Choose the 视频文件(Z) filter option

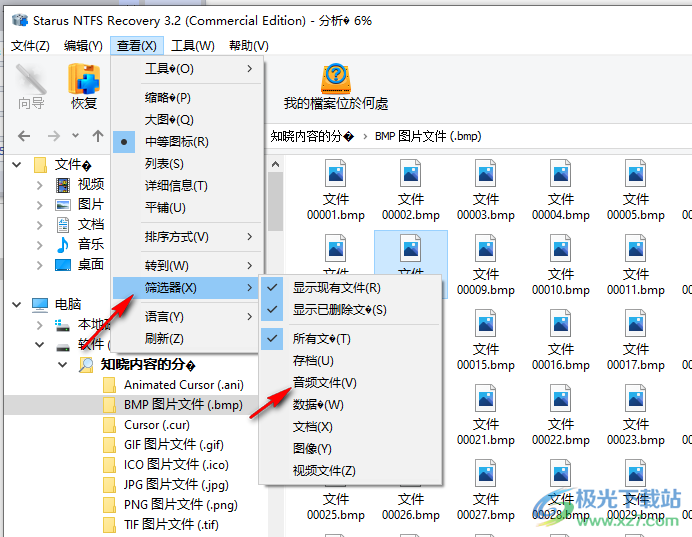351,471
